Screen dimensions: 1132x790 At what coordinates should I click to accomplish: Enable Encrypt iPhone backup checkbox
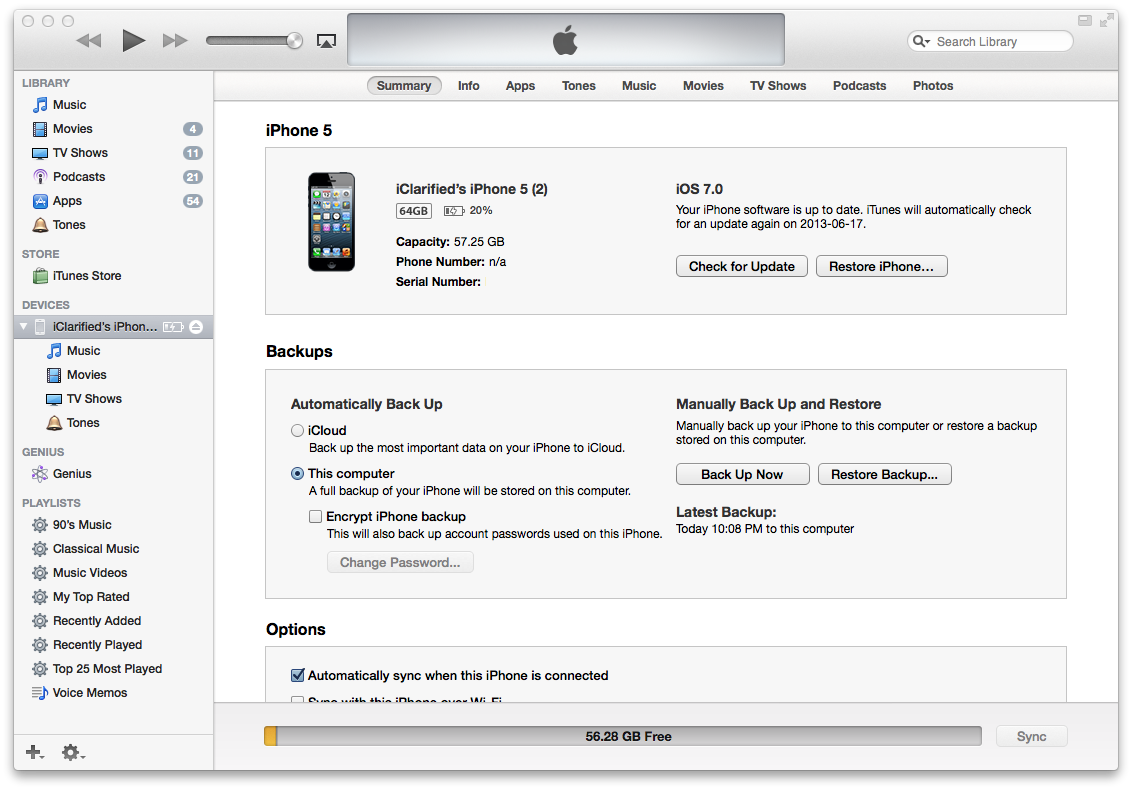(x=315, y=516)
